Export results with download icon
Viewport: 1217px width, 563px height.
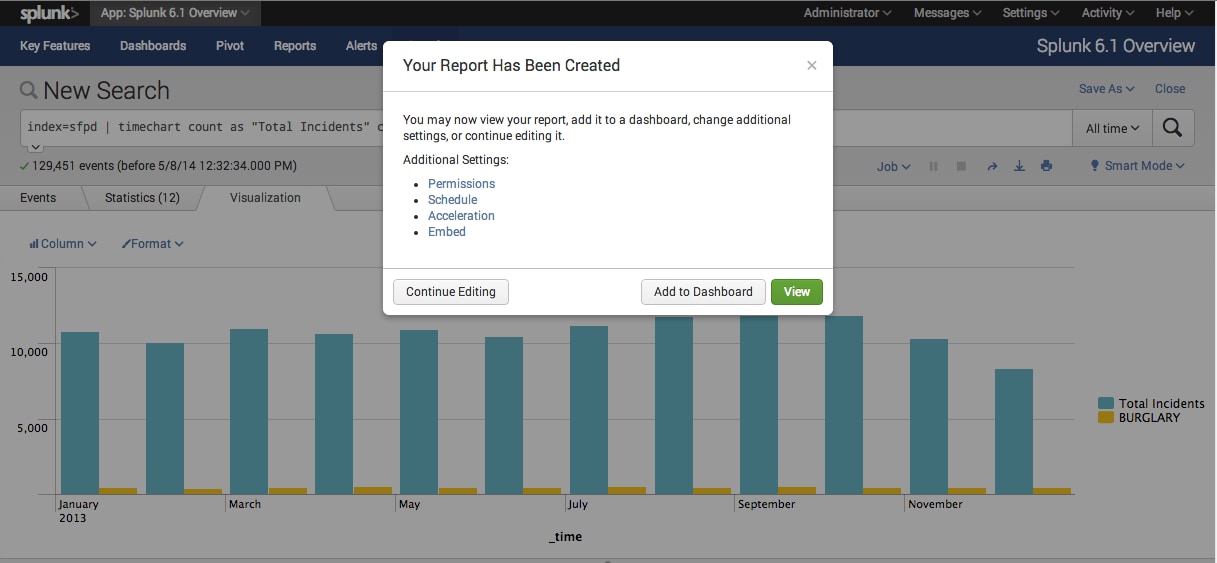point(1019,166)
